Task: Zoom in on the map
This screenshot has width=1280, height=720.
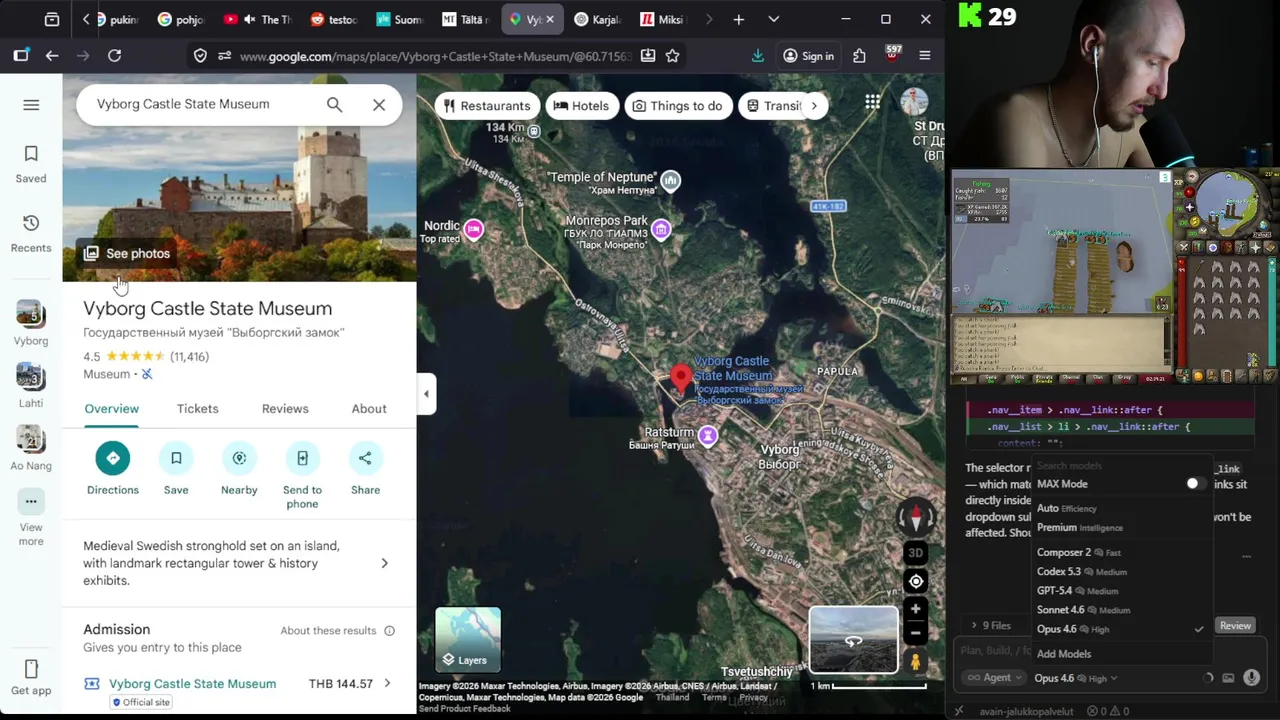Action: (915, 608)
